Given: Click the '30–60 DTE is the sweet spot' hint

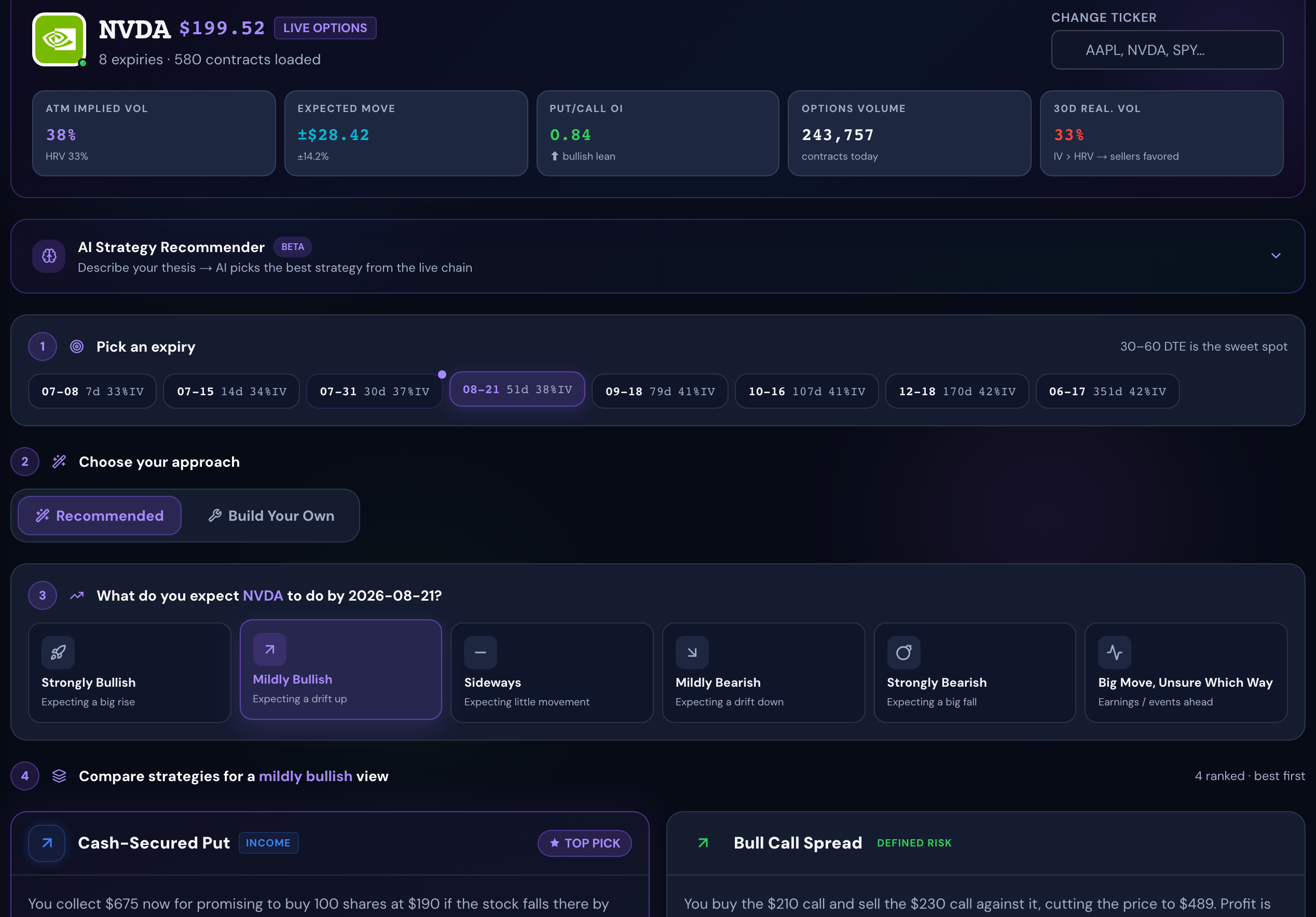Looking at the screenshot, I should (x=1204, y=346).
